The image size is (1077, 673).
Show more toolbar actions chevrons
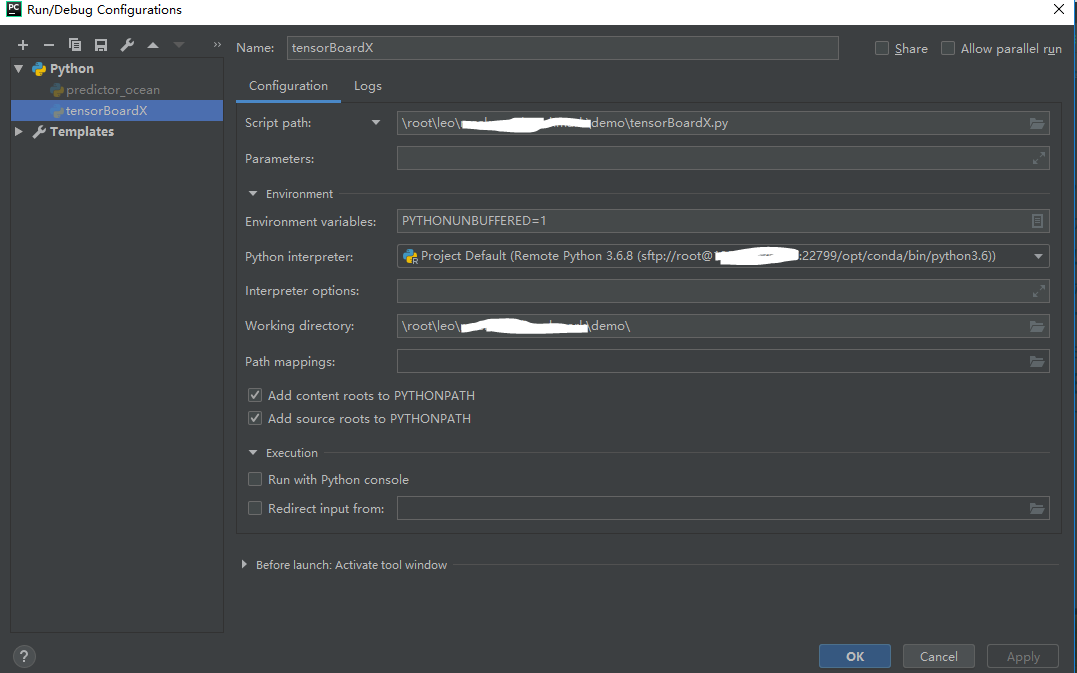pos(217,45)
